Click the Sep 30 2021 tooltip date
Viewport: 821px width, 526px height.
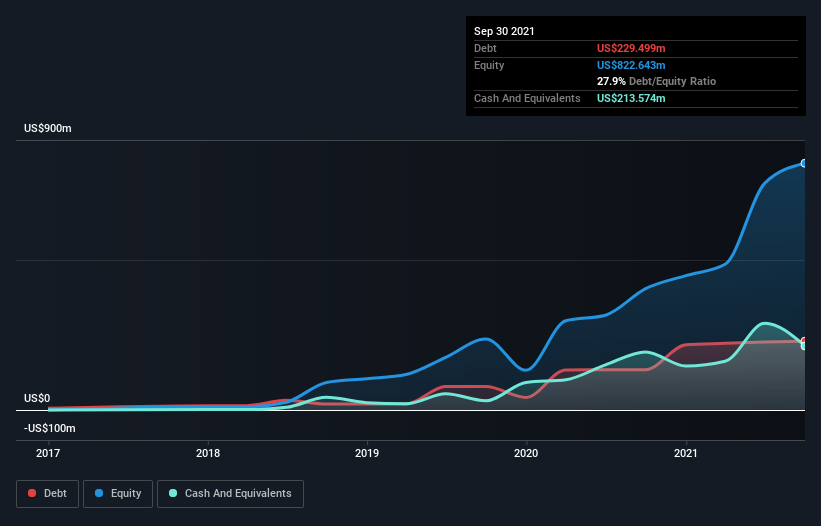pyautogui.click(x=504, y=31)
